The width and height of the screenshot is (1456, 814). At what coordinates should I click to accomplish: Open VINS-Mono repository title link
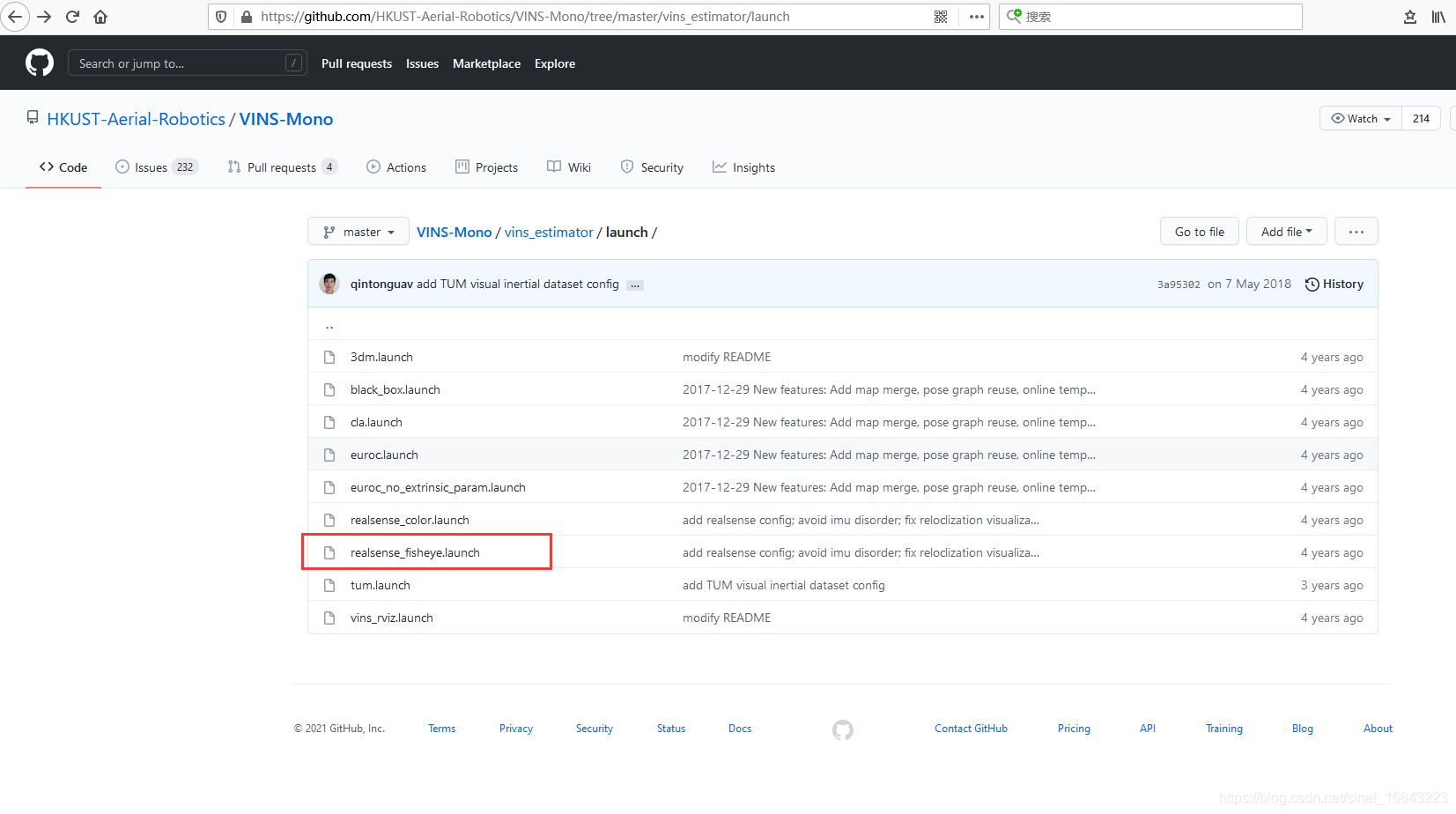click(286, 119)
